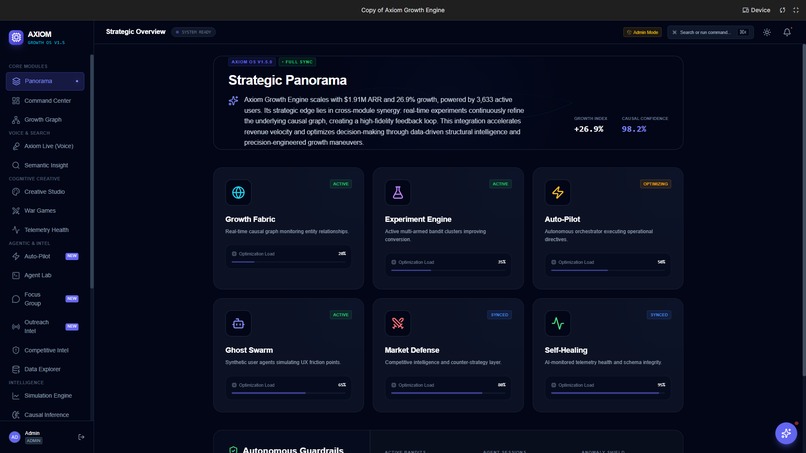This screenshot has height=453, width=806.
Task: Open Creative Studio in sidebar
Action: pyautogui.click(x=45, y=192)
